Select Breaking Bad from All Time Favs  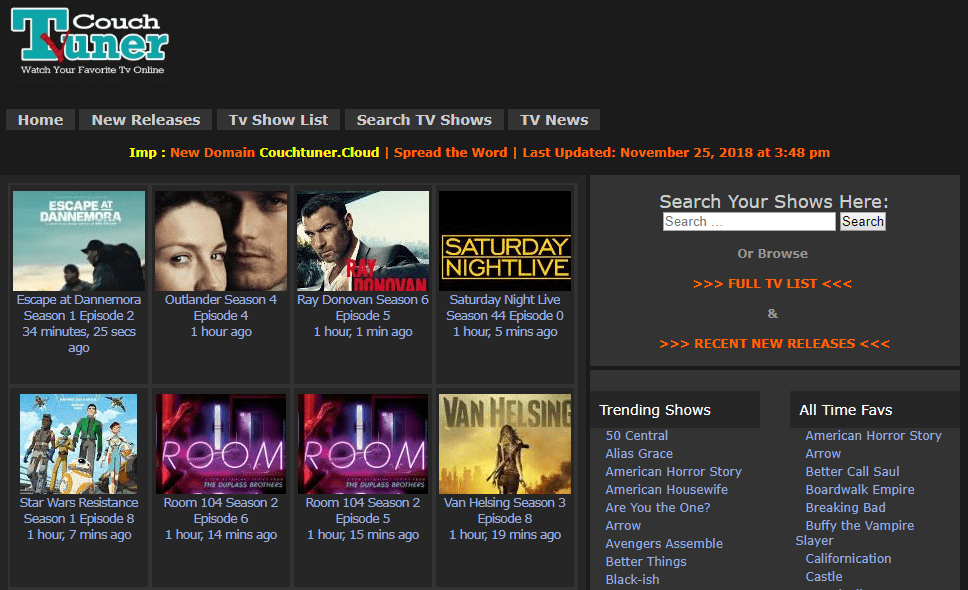[845, 507]
